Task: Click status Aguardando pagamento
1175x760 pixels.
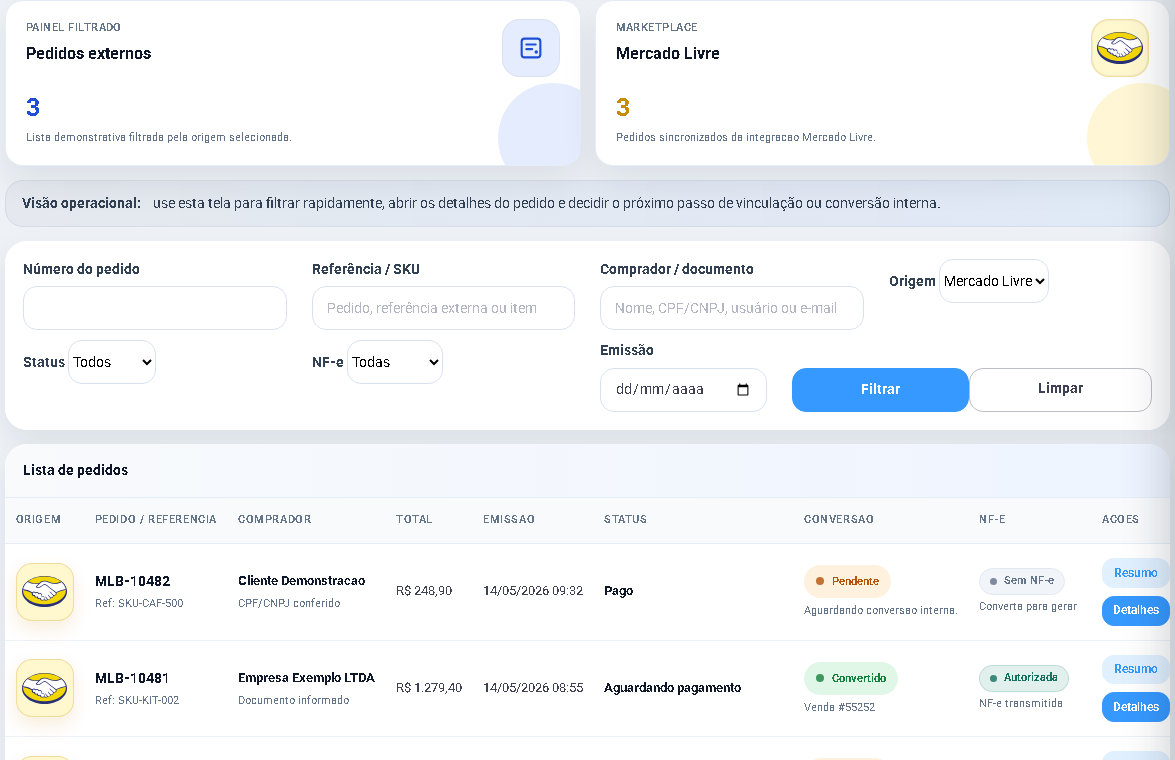Action: coord(672,687)
